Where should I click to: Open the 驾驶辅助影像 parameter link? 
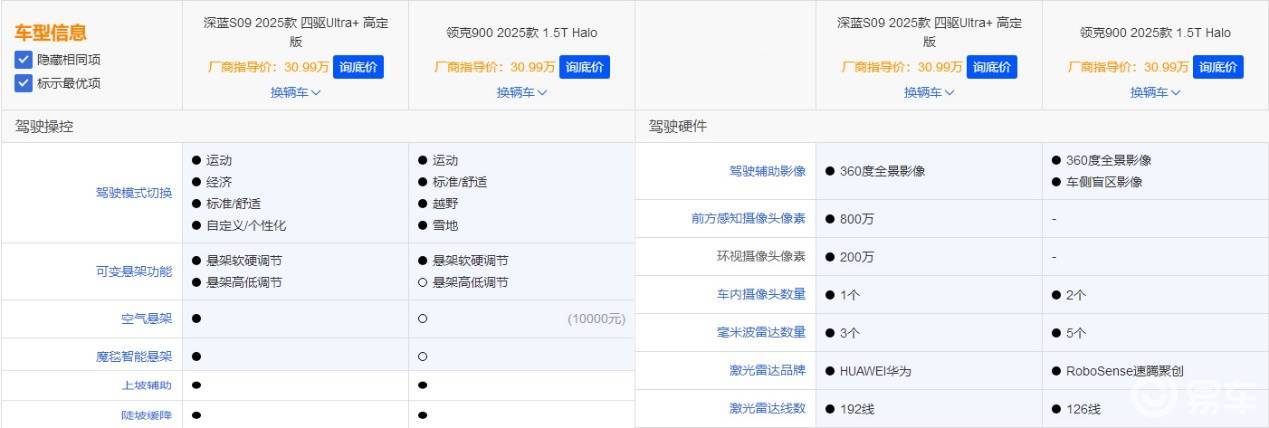point(768,171)
